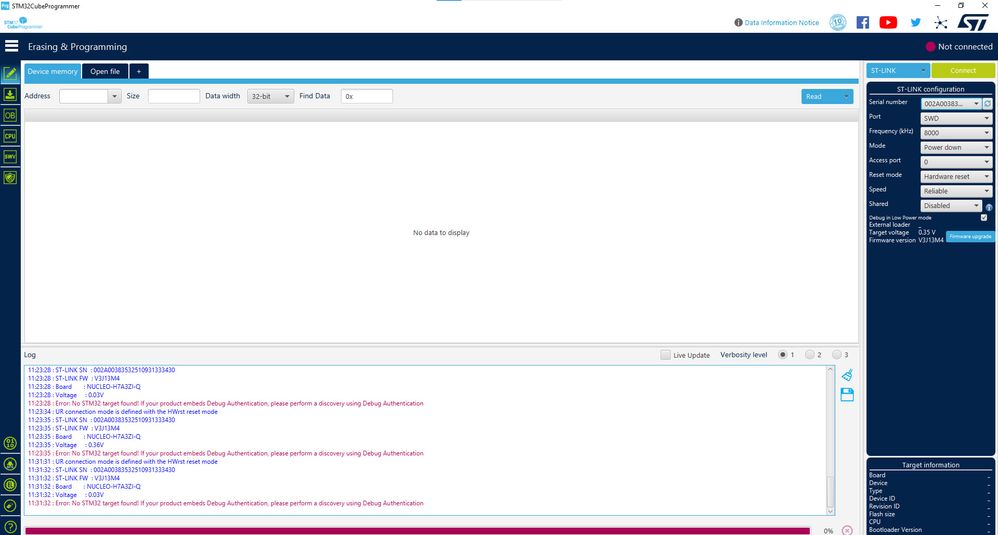This screenshot has height=535, width=998.
Task: Open the ST-LINK interface dropdown
Action: point(898,71)
